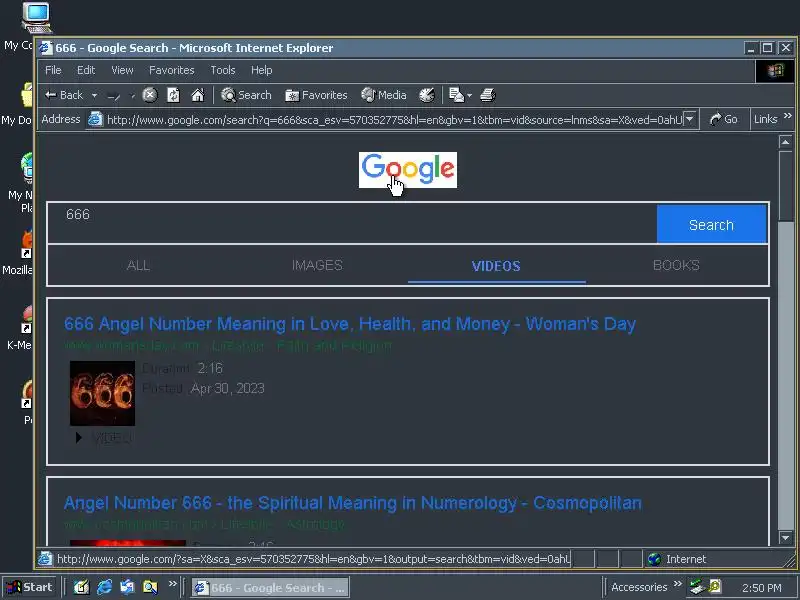800x600 pixels.
Task: Click the flaming 666 video thumbnail
Action: (x=103, y=393)
